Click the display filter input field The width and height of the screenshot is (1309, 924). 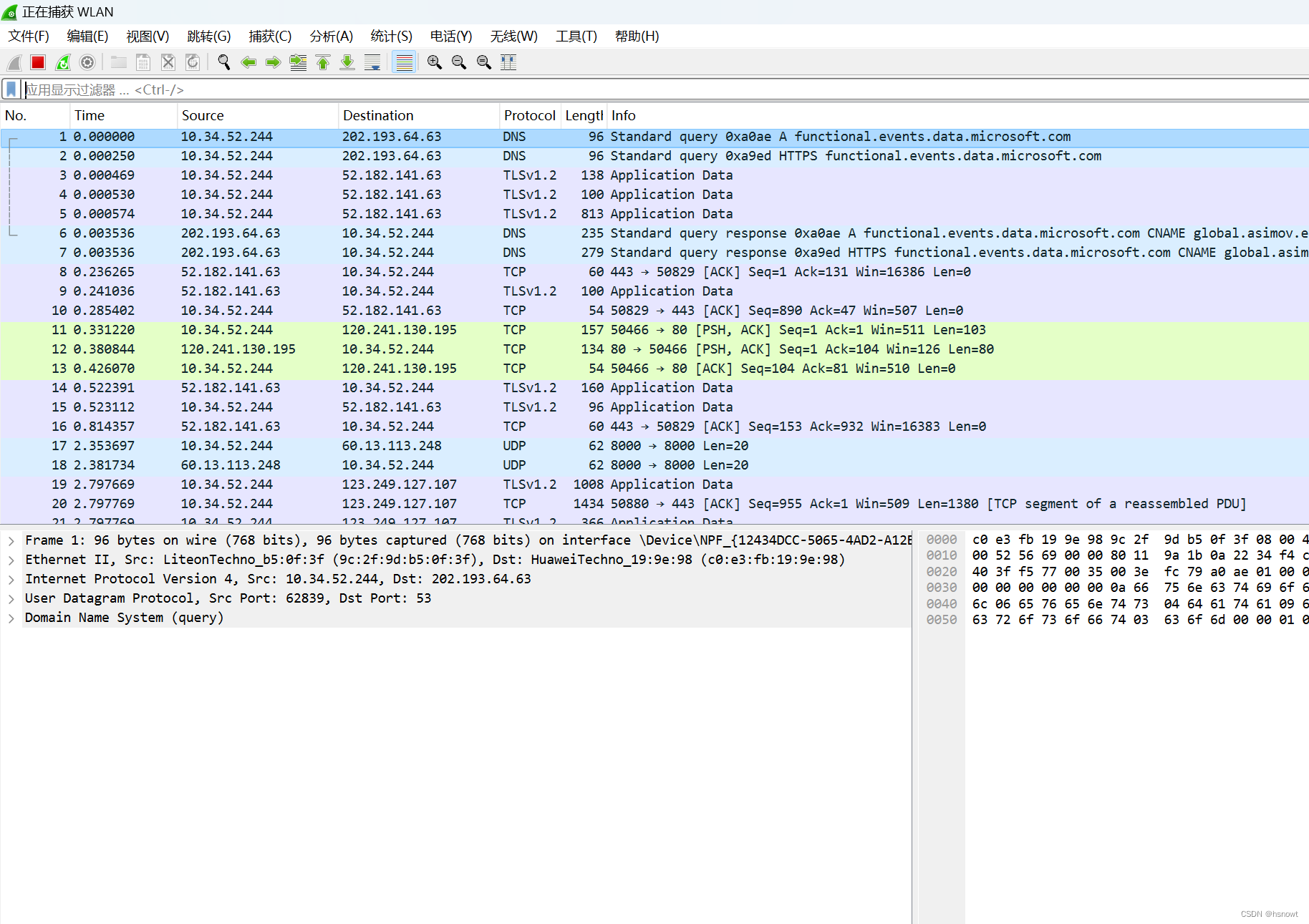[286, 89]
